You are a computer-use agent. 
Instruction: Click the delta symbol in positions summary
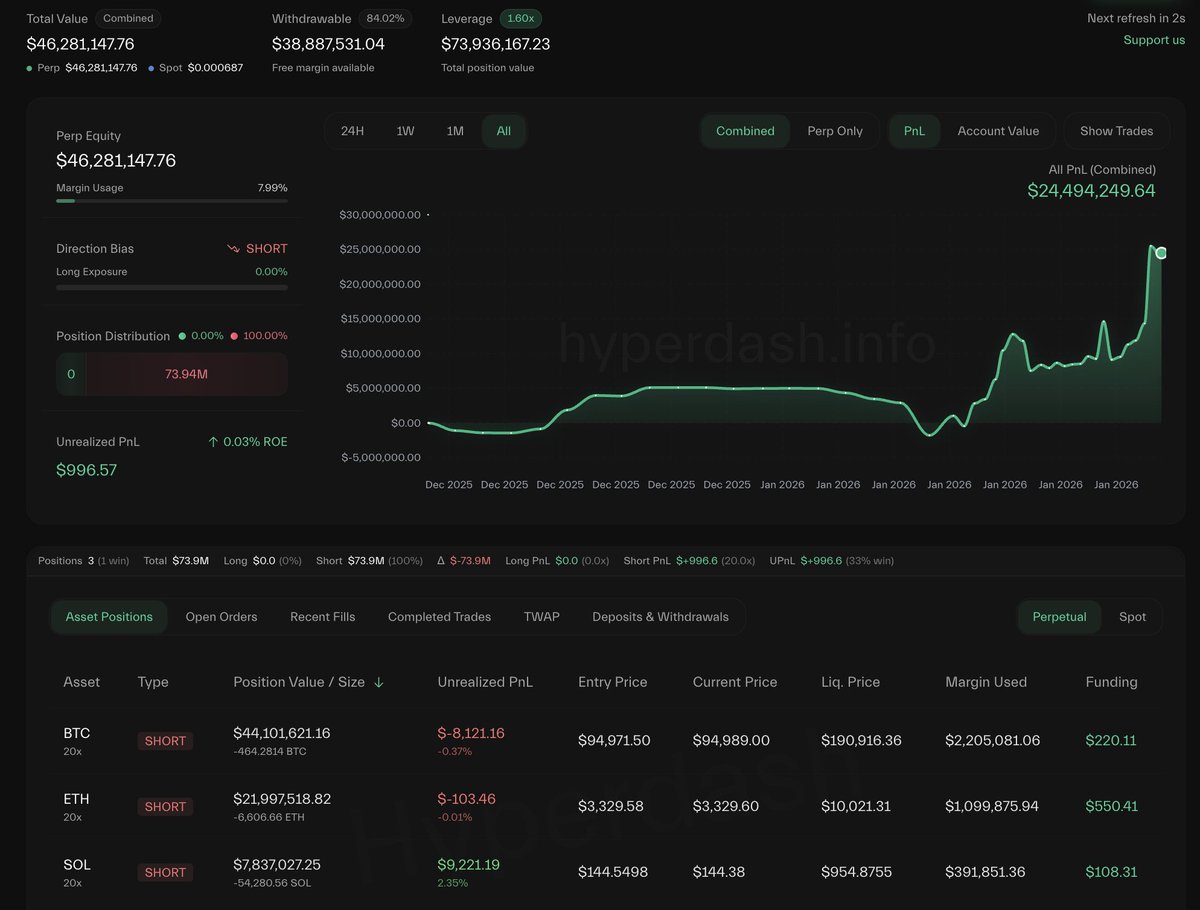click(441, 561)
